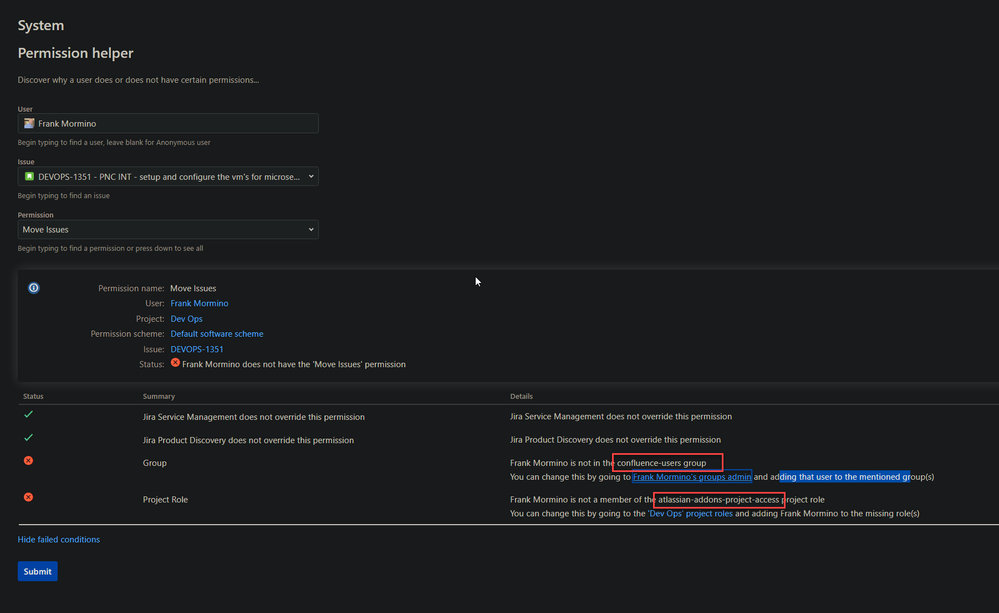Click red failed icon in Group row

point(29,461)
